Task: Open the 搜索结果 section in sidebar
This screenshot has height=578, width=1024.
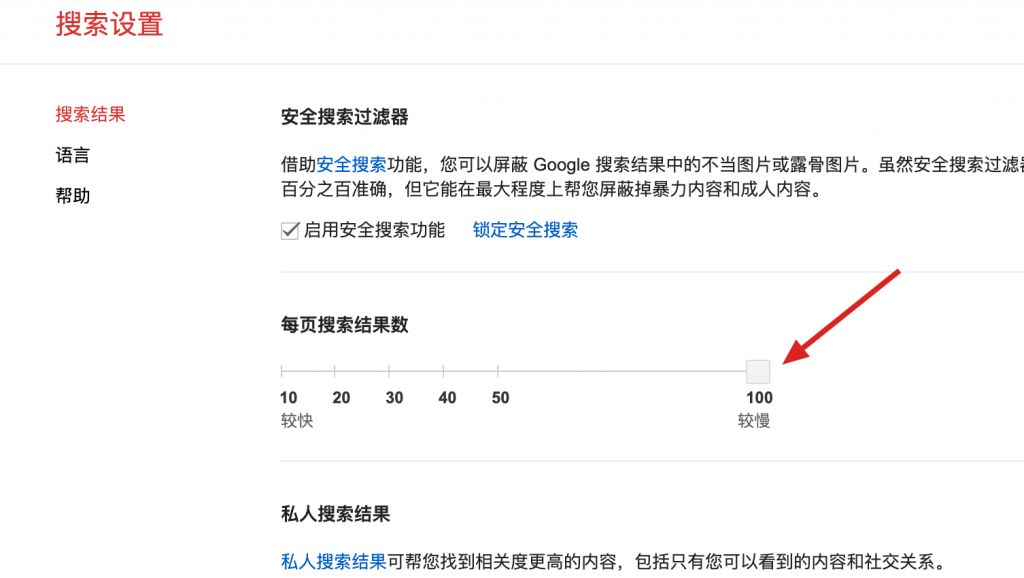Action: 90,114
